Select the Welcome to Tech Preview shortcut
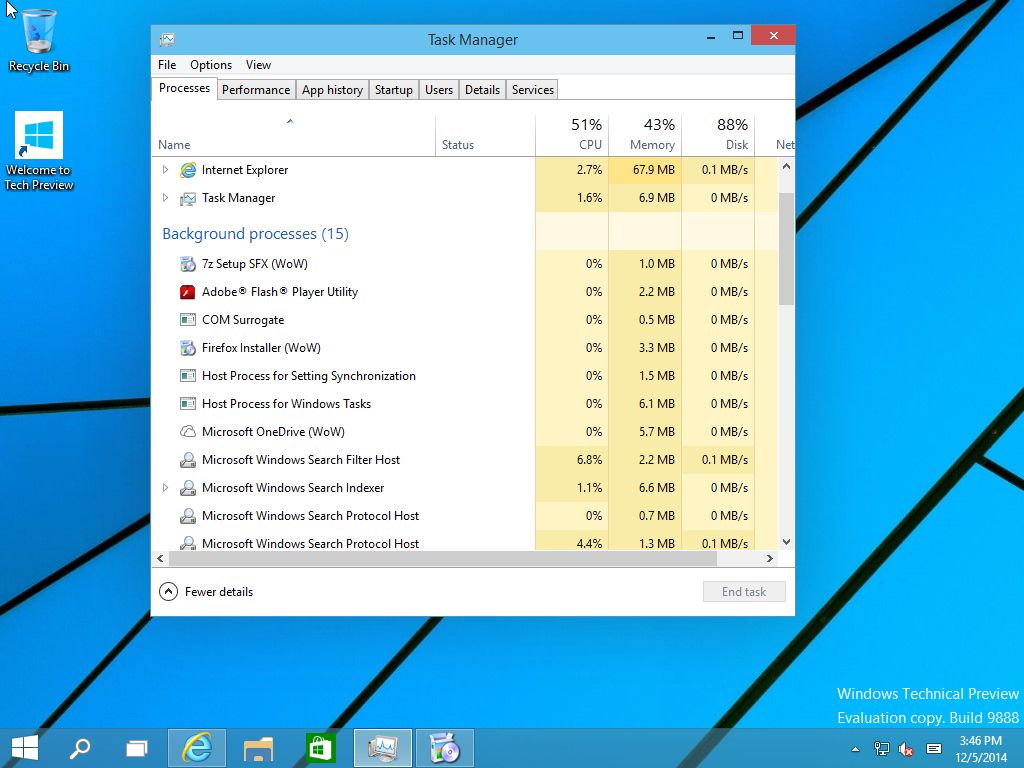Image resolution: width=1024 pixels, height=768 pixels. pos(39,152)
